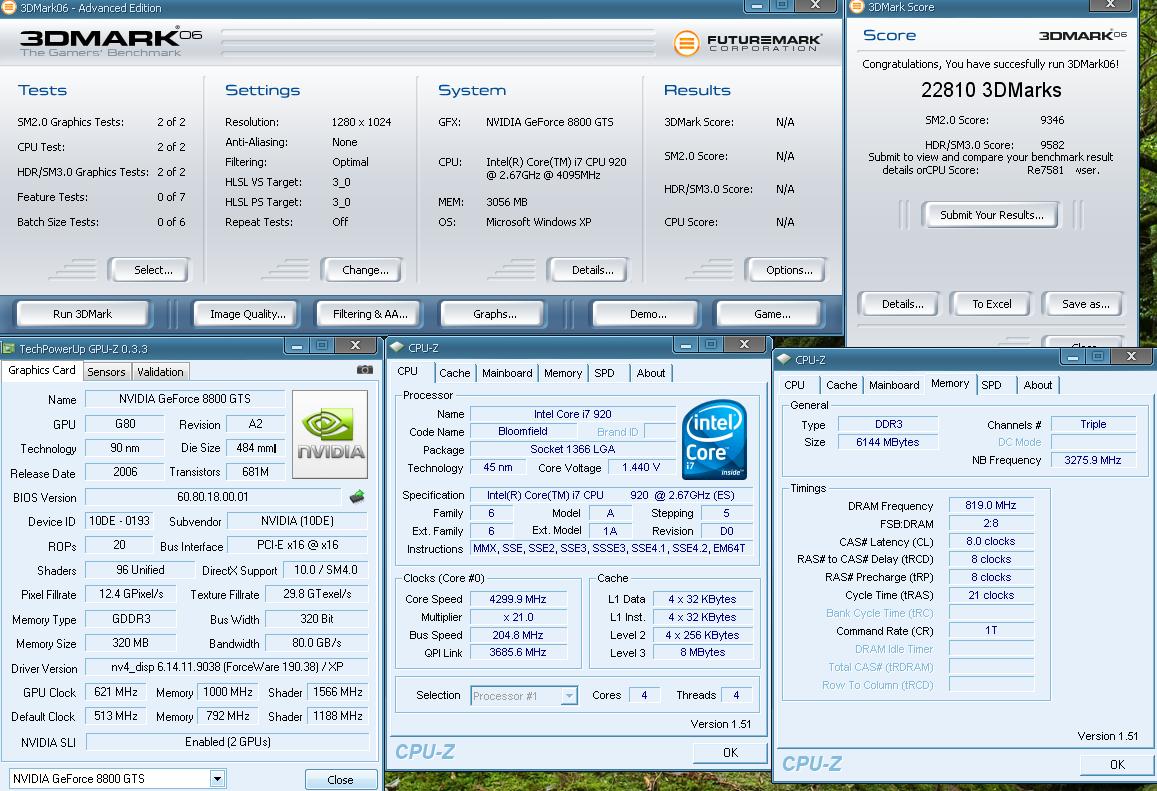Click the BIOS Version 60.80.18.00.01 field
Viewport: 1157px width, 791px height.
pos(213,497)
